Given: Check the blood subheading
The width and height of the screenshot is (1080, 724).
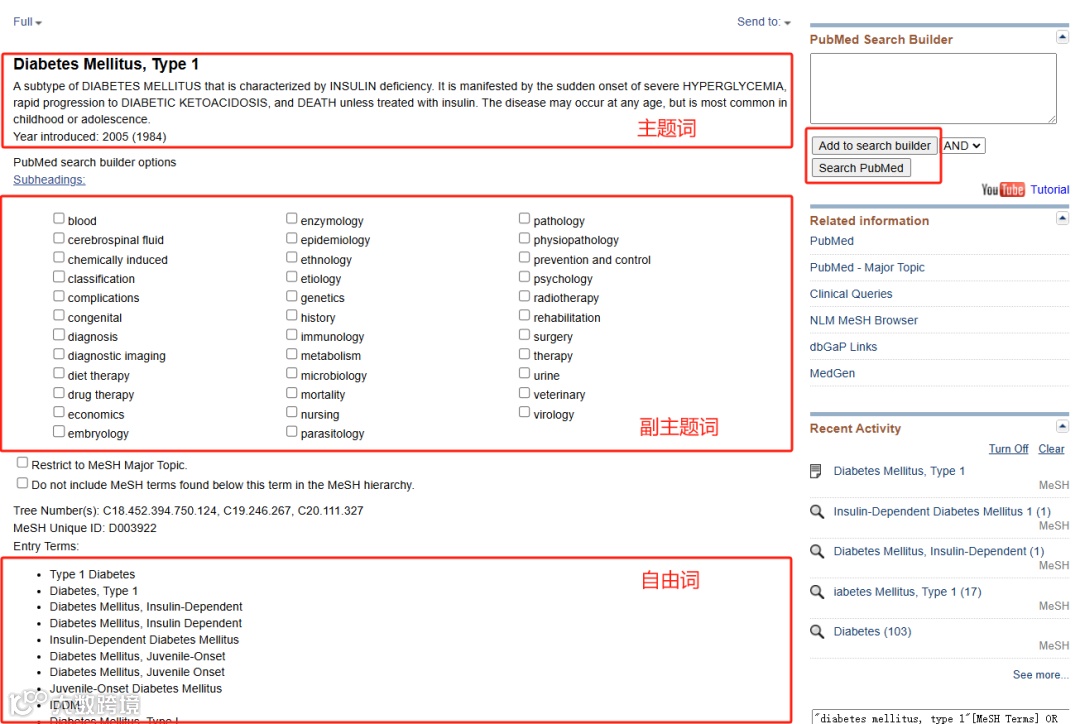Looking at the screenshot, I should [x=59, y=218].
